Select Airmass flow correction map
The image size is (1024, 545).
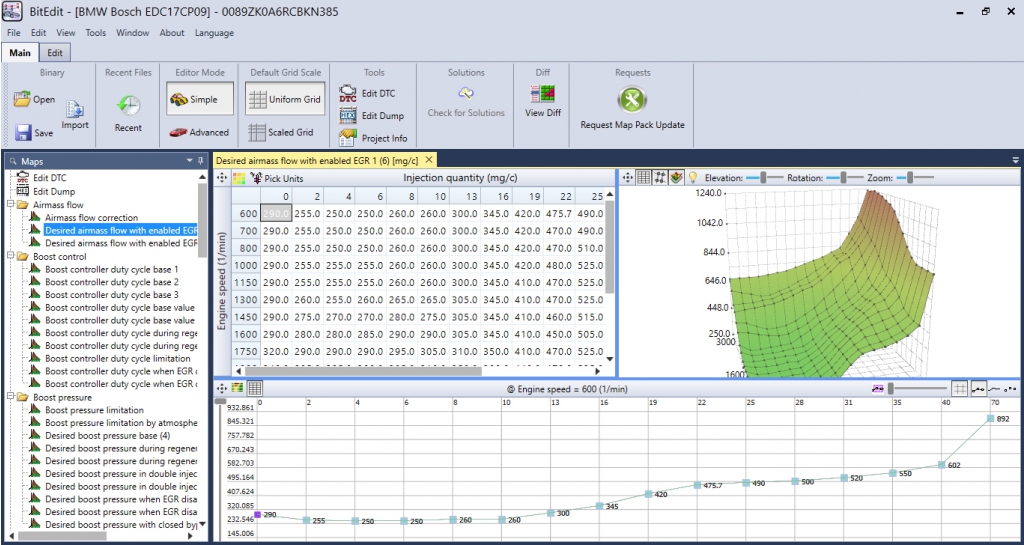(91, 217)
